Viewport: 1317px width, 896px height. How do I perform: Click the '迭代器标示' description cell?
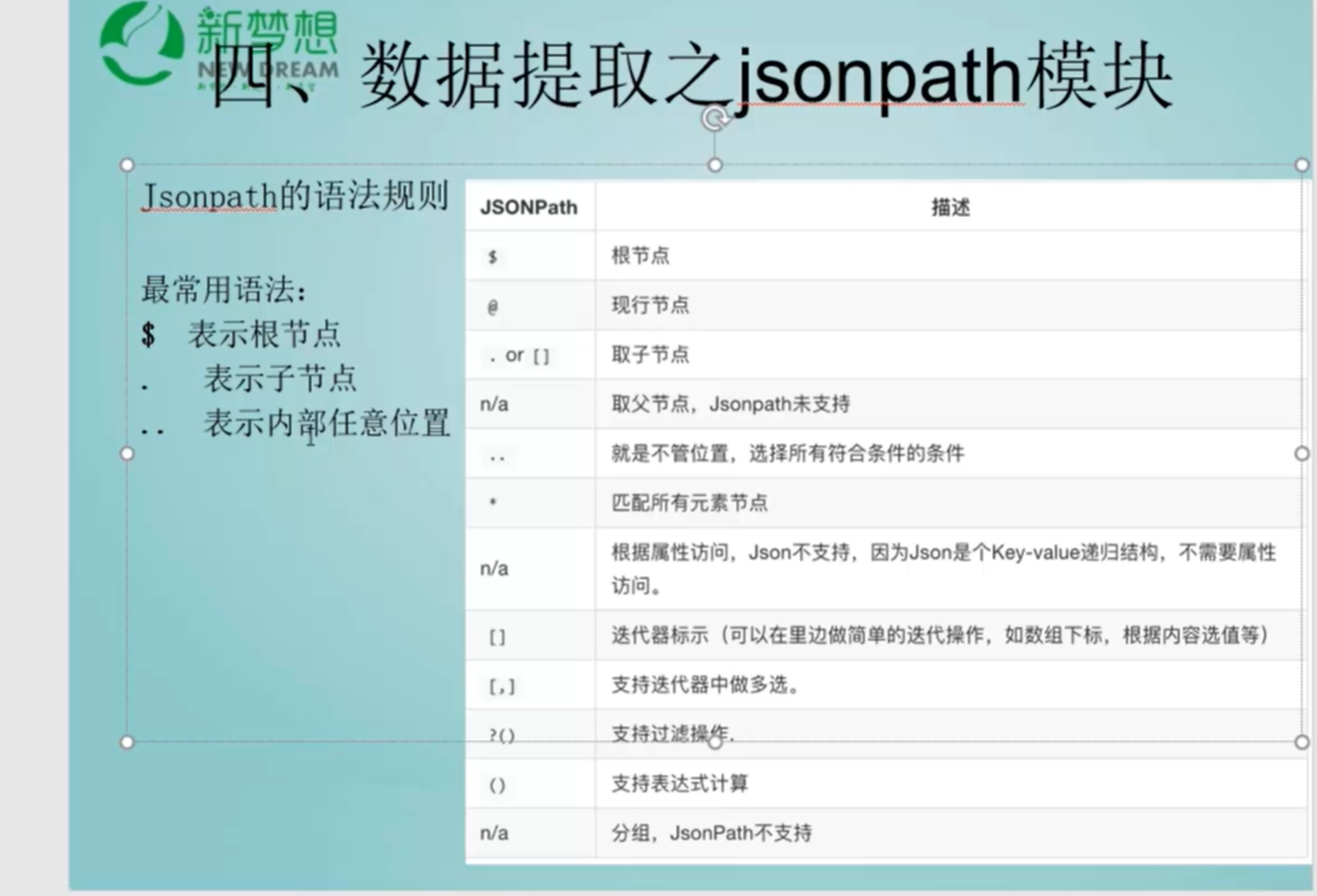click(x=951, y=636)
